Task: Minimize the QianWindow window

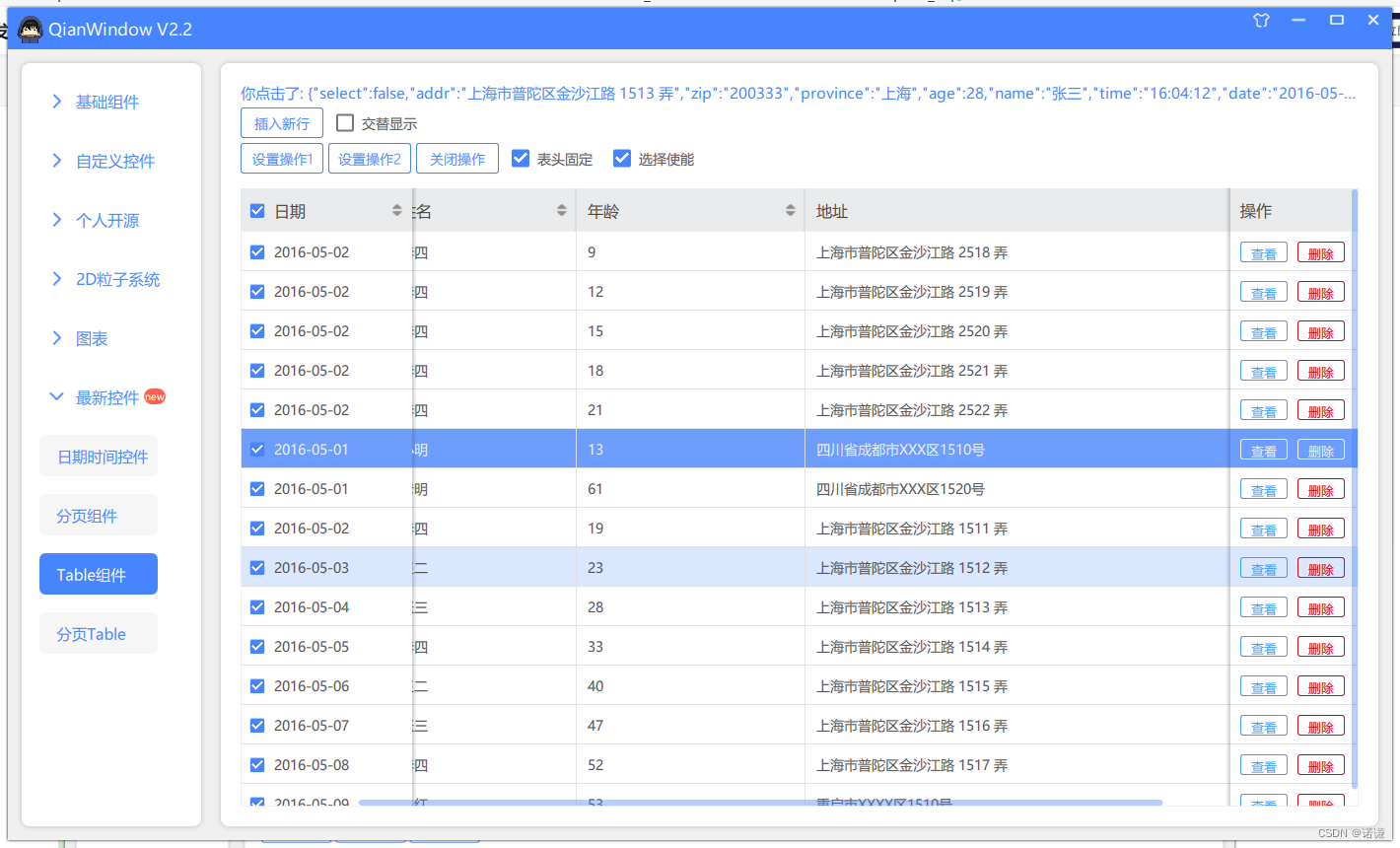Action: (1298, 20)
